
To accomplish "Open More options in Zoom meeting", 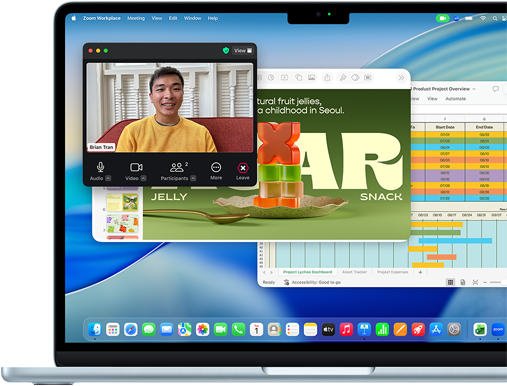I will pyautogui.click(x=216, y=167).
